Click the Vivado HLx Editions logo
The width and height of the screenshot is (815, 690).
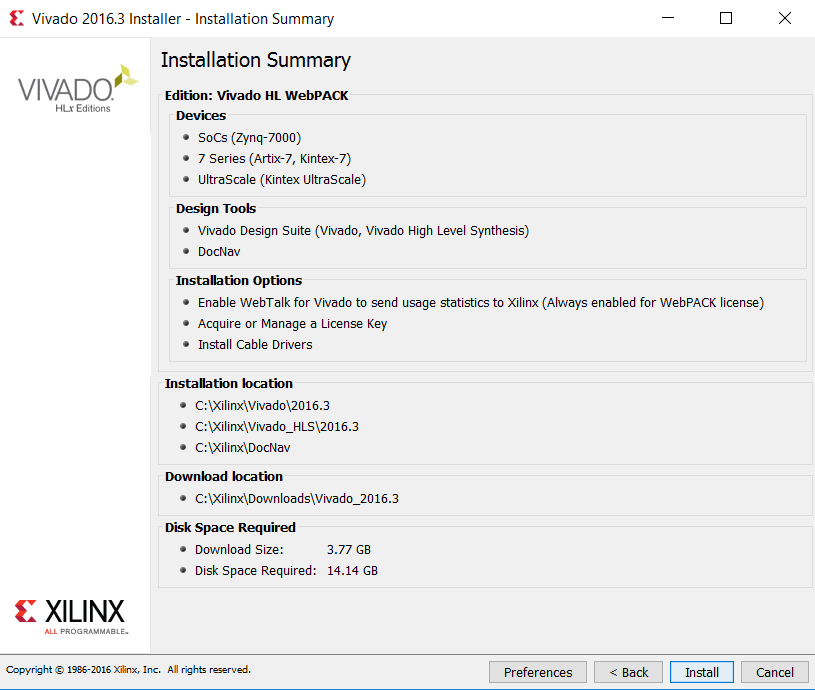click(x=78, y=89)
